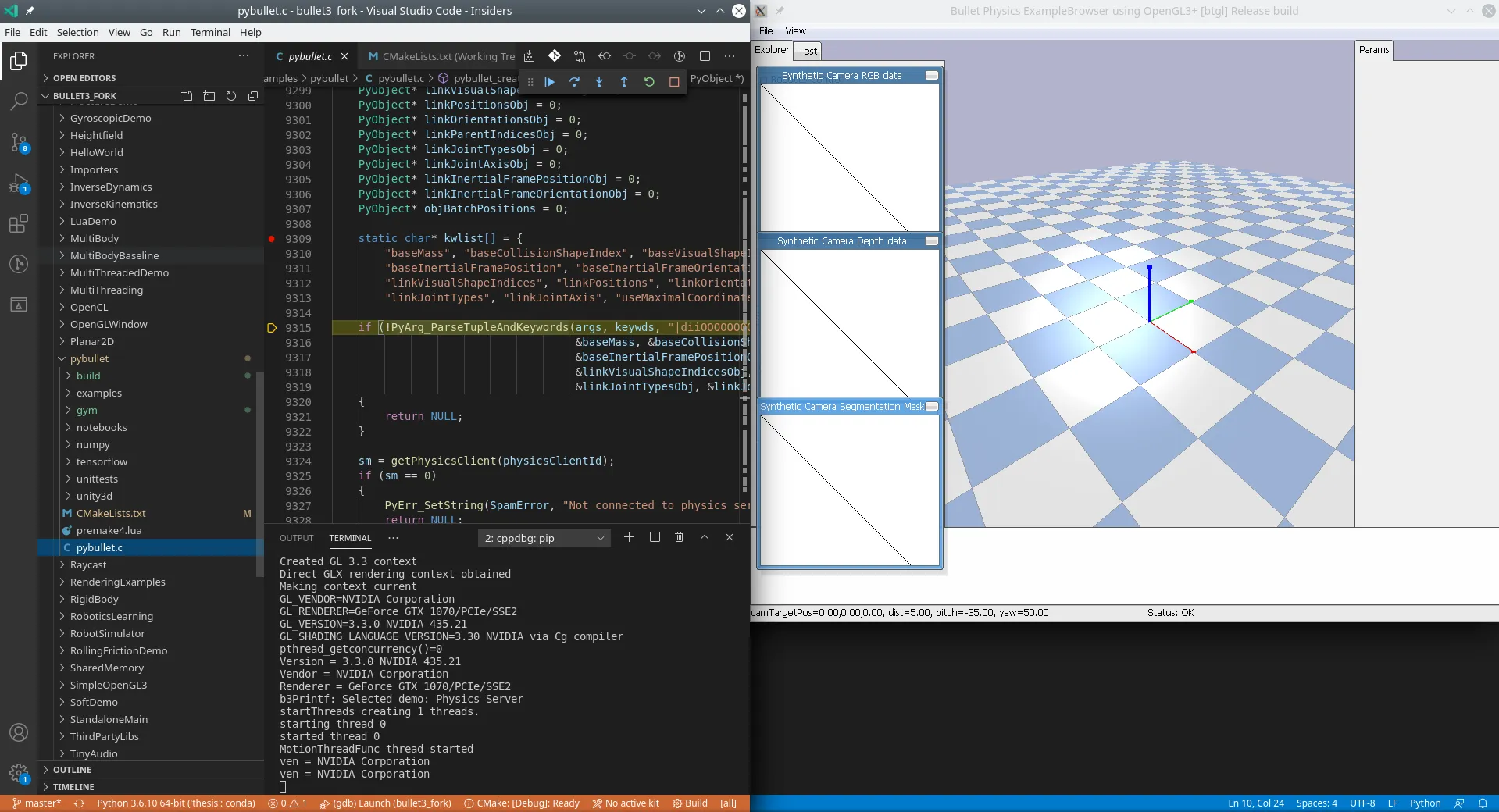The image size is (1499, 812).
Task: Click the debug Continue button
Action: point(549,82)
